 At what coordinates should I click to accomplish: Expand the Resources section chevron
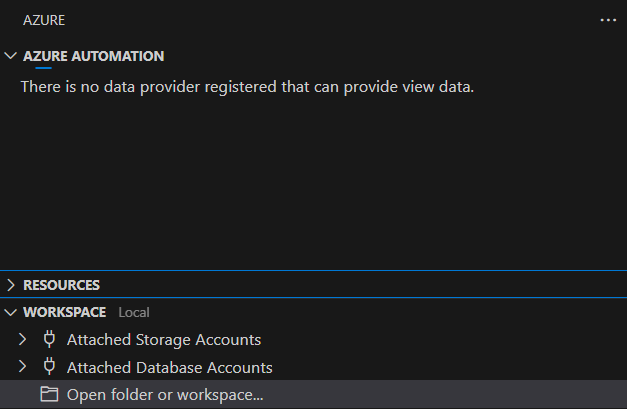11,285
